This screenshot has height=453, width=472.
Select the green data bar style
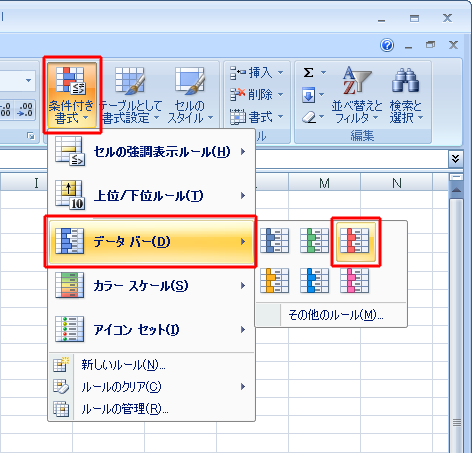(x=314, y=241)
